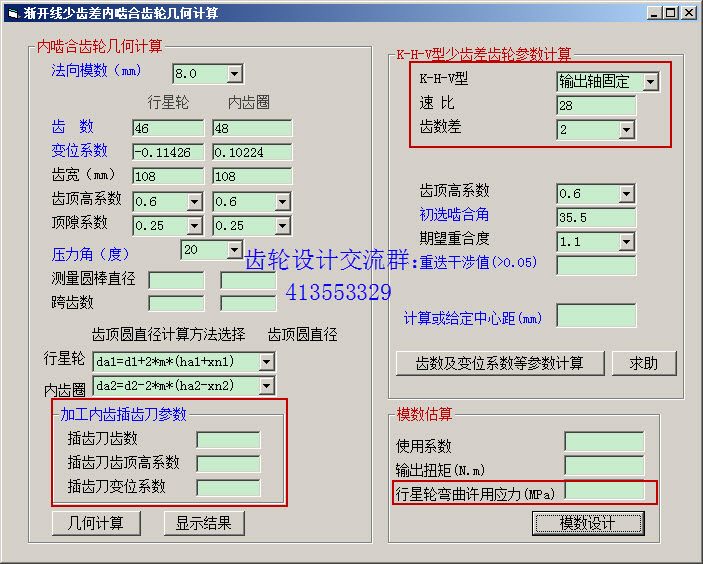Image resolution: width=703 pixels, height=564 pixels.
Task: Click the 行星轮 跨齿数 field
Action: 176,303
